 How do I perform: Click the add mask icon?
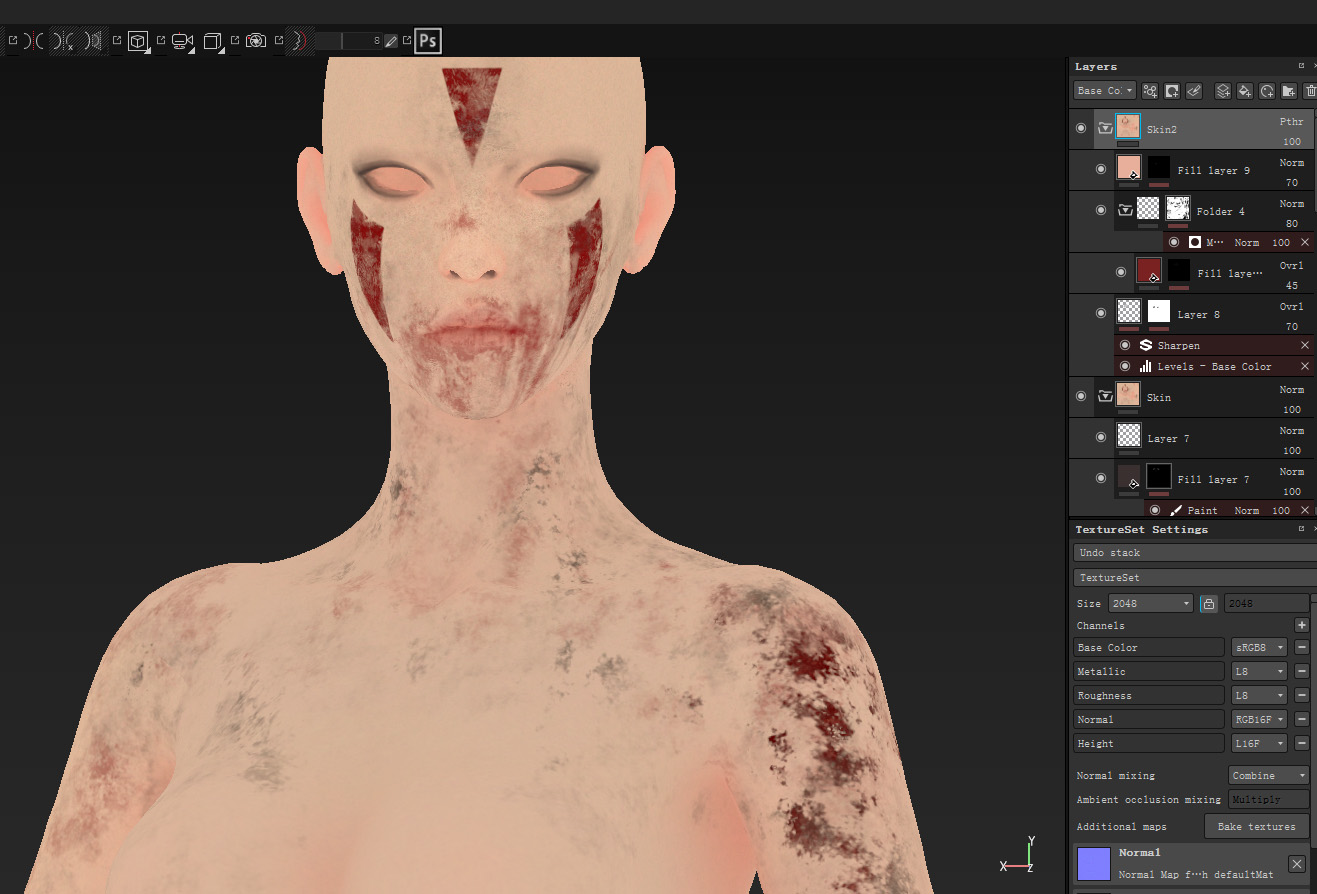(x=1172, y=91)
